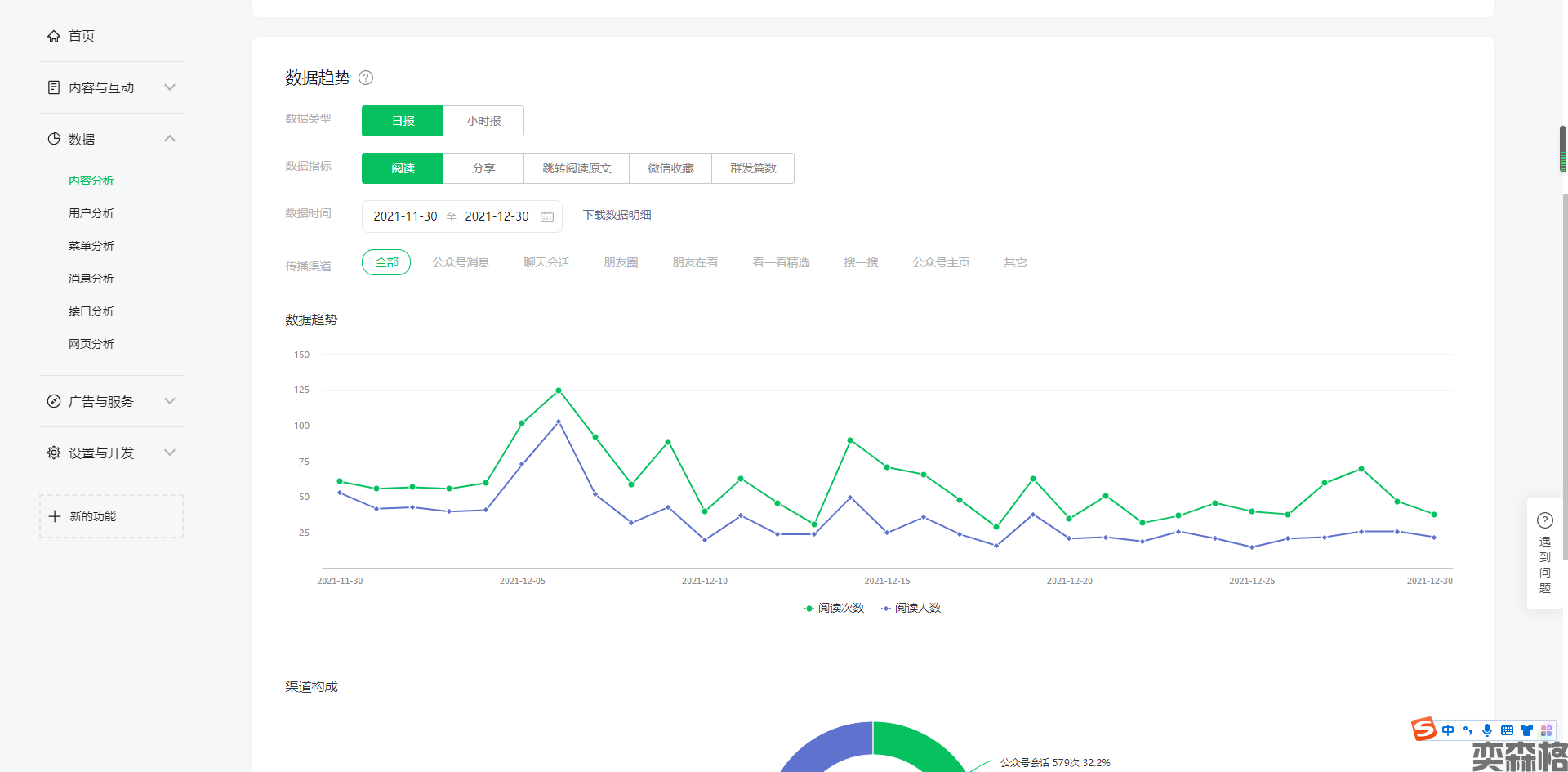Click the 遇到问题 question mark icon
This screenshot has height=772, width=1568.
point(1544,520)
